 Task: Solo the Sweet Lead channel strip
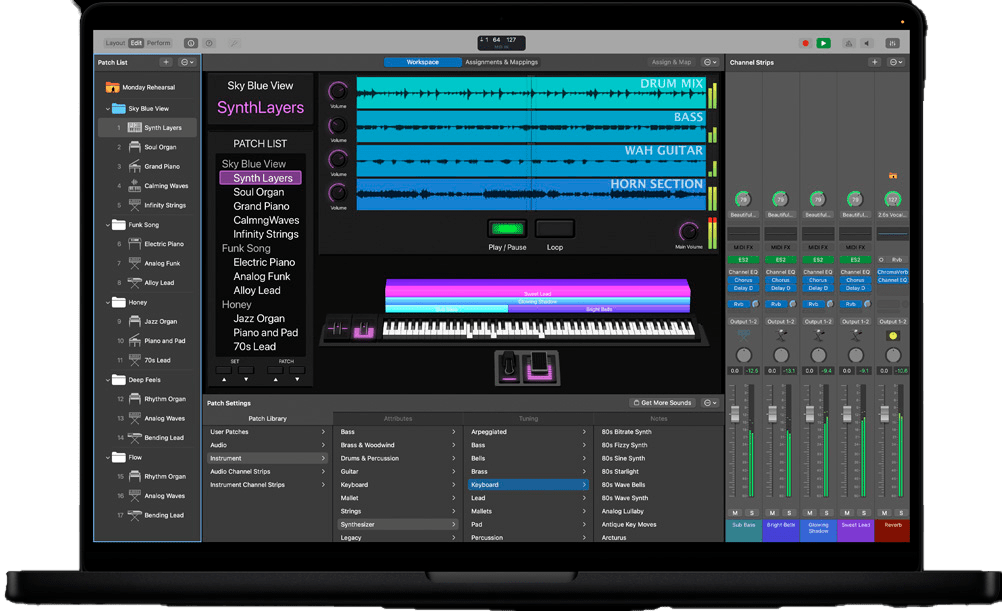pyautogui.click(x=863, y=513)
